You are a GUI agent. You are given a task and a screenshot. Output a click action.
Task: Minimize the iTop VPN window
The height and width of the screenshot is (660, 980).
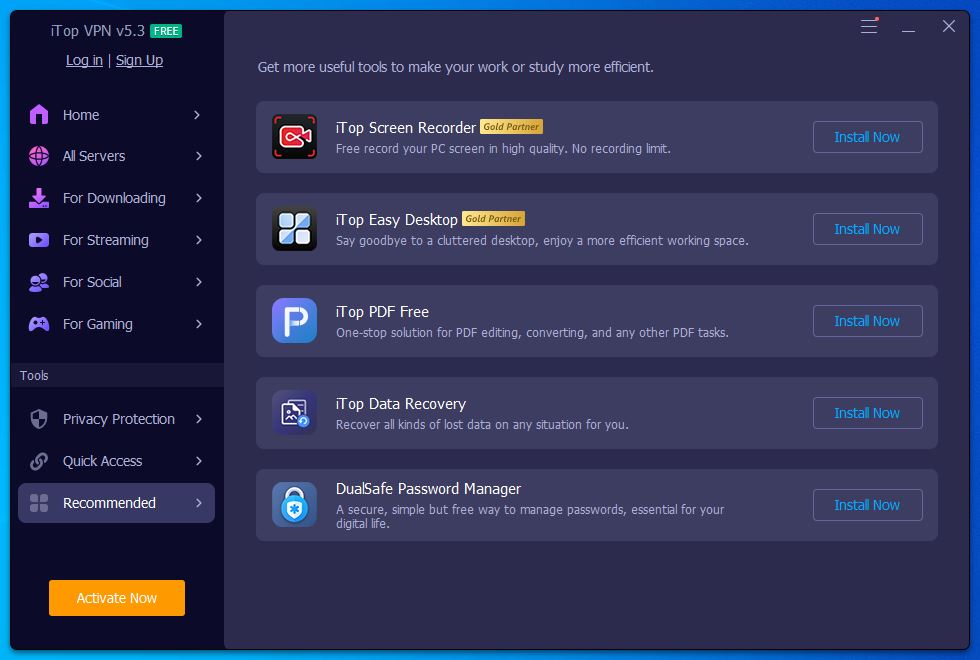click(908, 30)
